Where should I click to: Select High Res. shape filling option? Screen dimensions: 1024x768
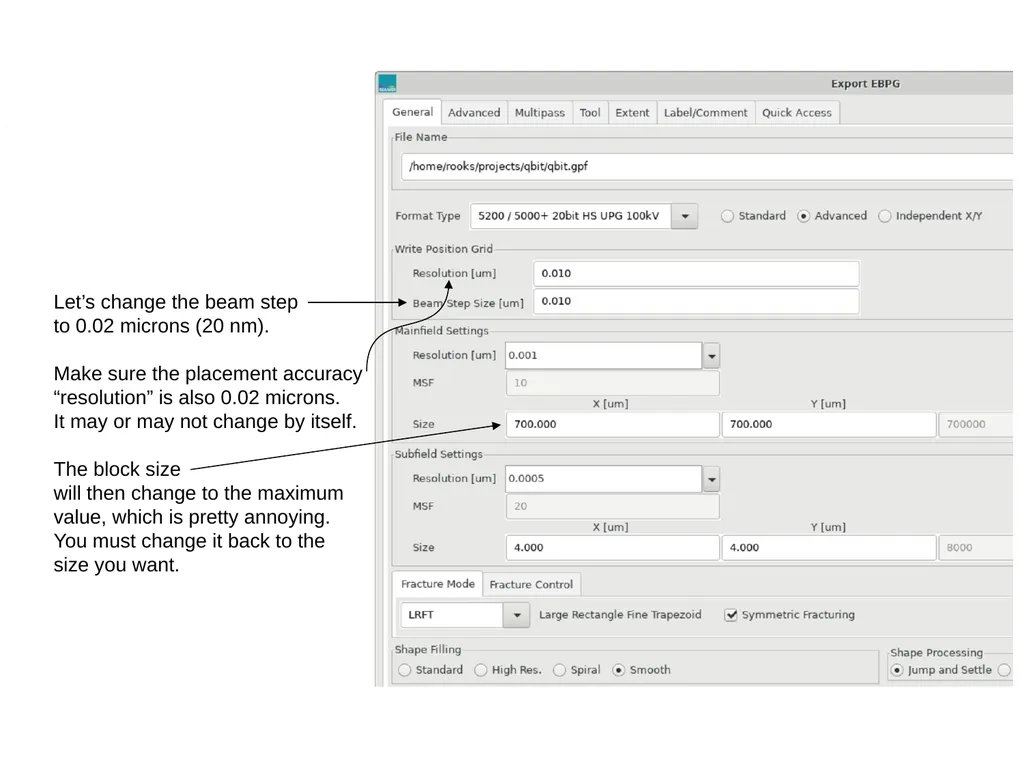pyautogui.click(x=481, y=670)
